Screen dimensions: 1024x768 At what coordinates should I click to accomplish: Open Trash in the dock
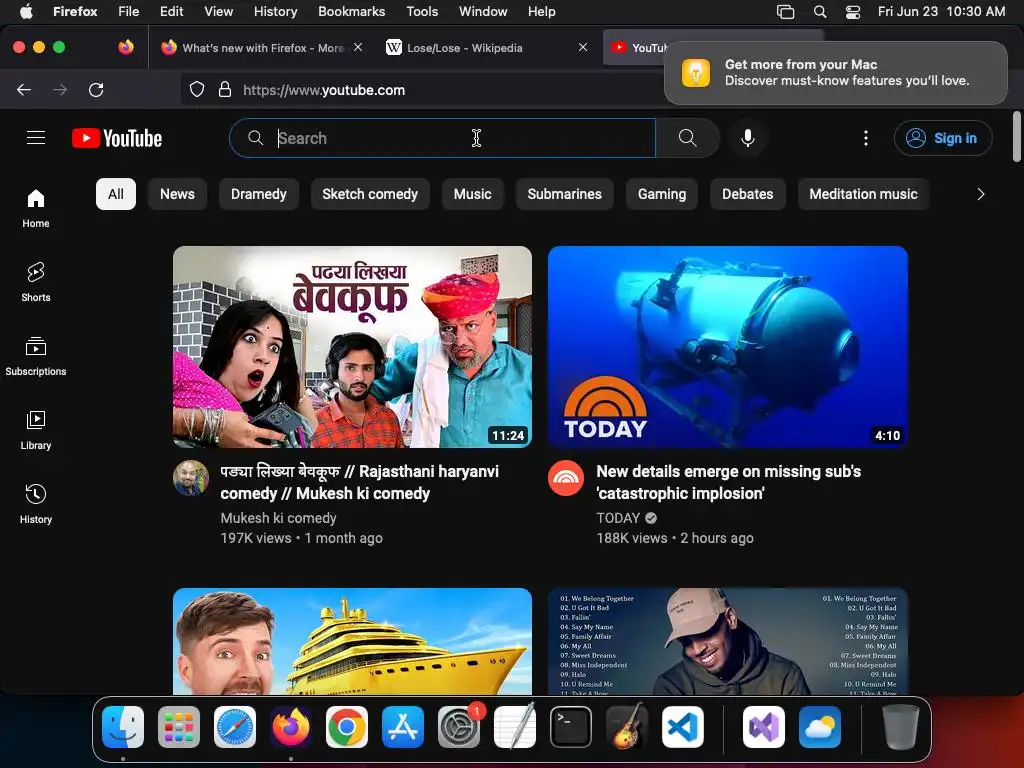click(x=901, y=727)
